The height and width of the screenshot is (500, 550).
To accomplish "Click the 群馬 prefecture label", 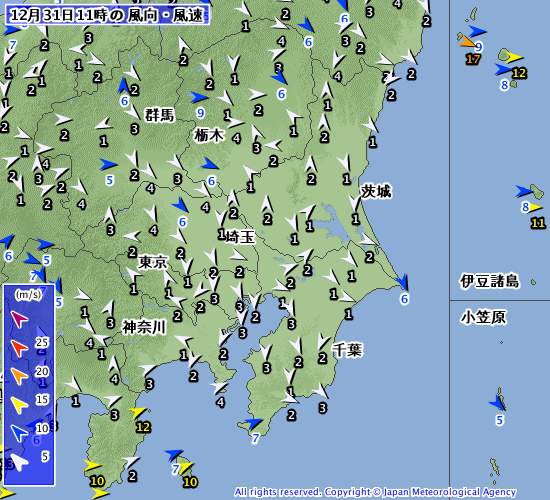I will (160, 115).
